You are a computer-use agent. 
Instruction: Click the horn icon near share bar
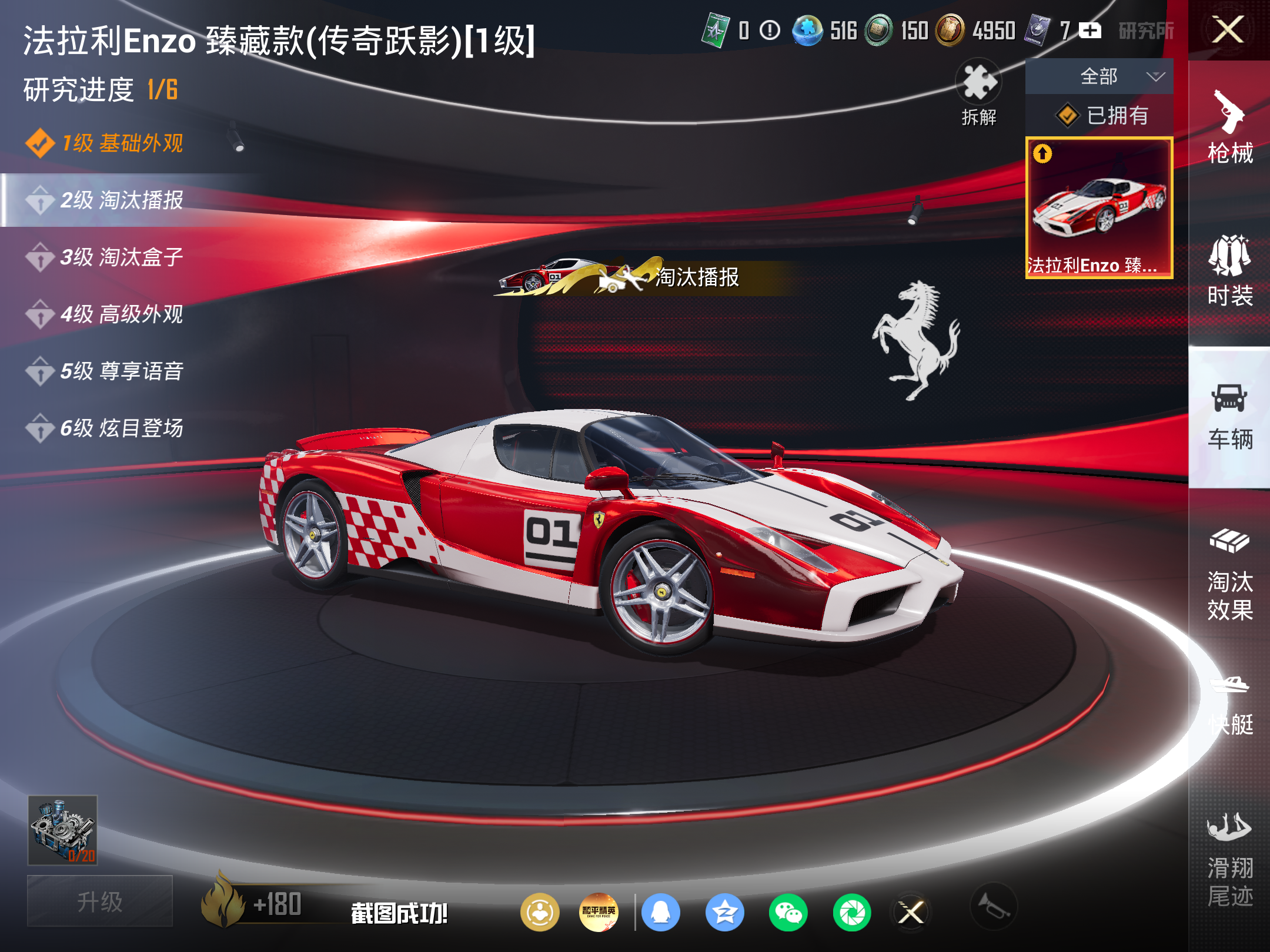[x=994, y=907]
